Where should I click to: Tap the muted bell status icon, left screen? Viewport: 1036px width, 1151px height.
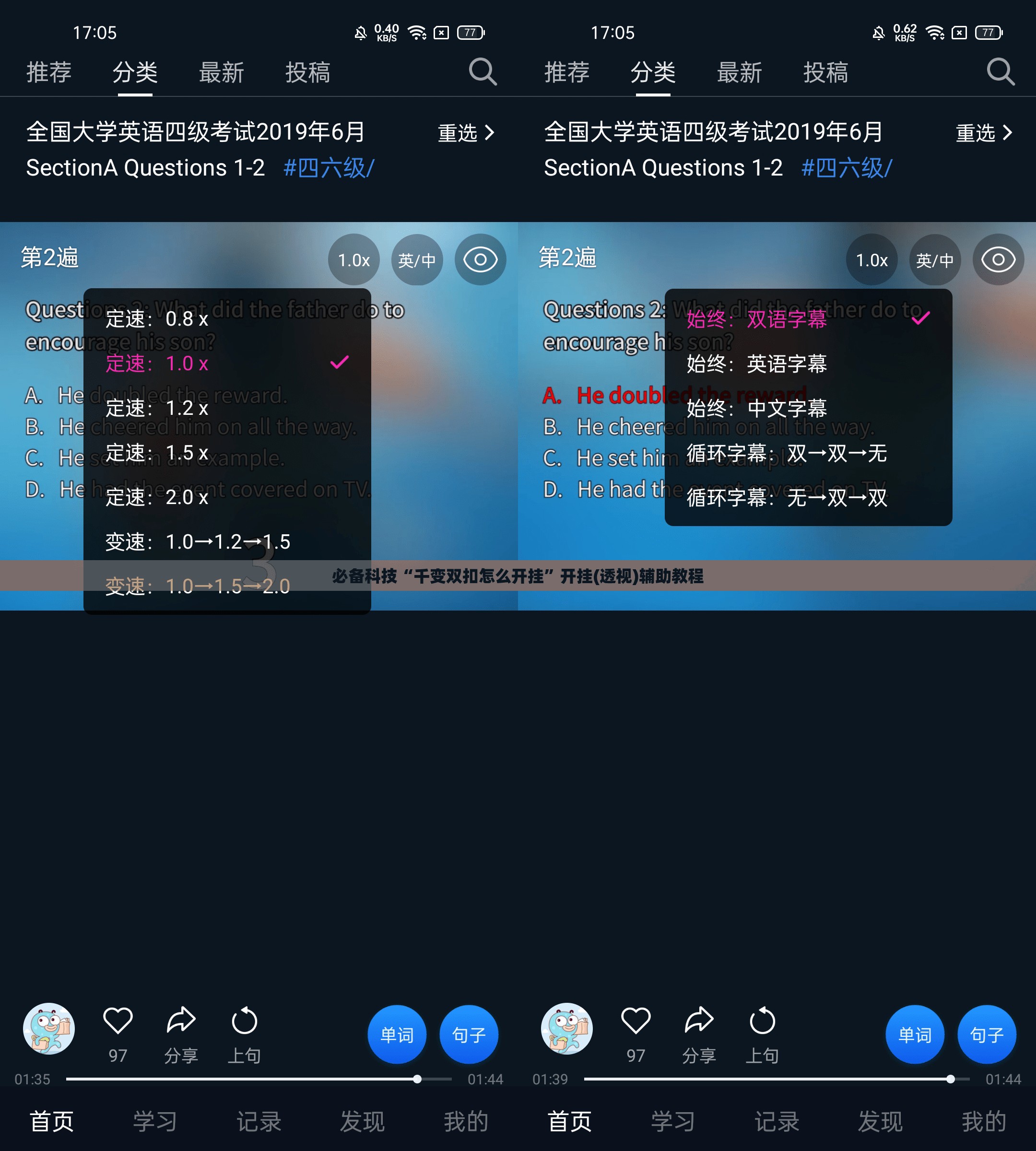click(x=360, y=33)
